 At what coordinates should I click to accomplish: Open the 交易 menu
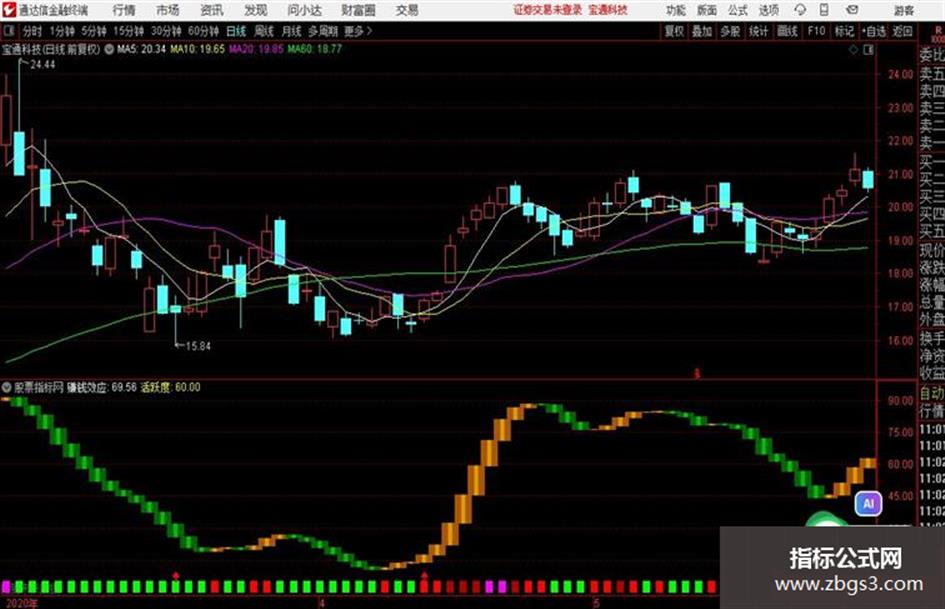pos(407,10)
